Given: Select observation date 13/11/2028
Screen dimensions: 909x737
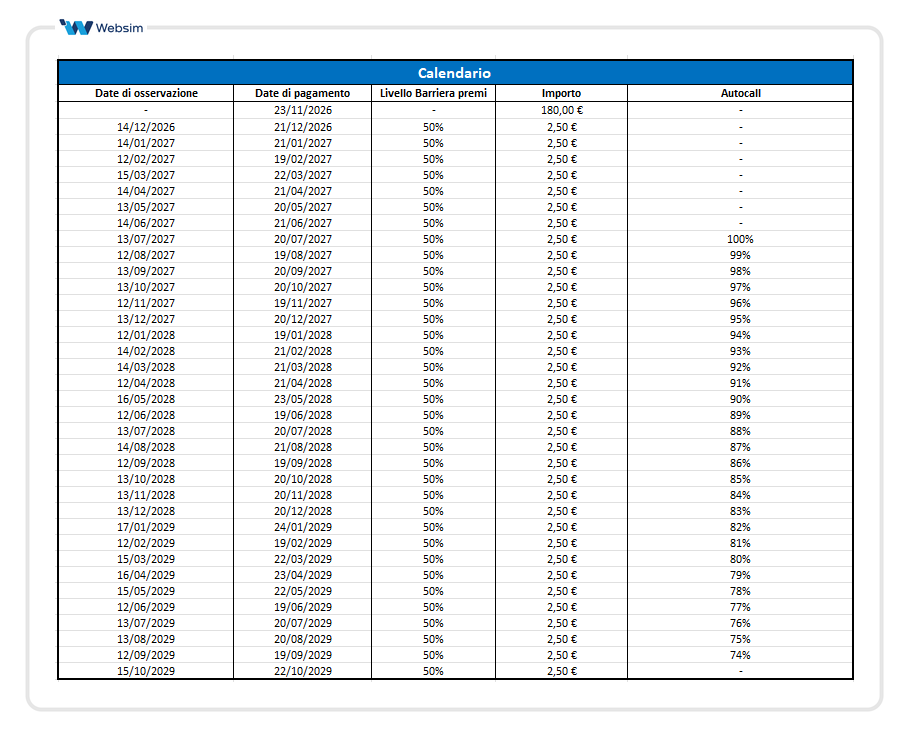Looking at the screenshot, I should coord(146,495).
